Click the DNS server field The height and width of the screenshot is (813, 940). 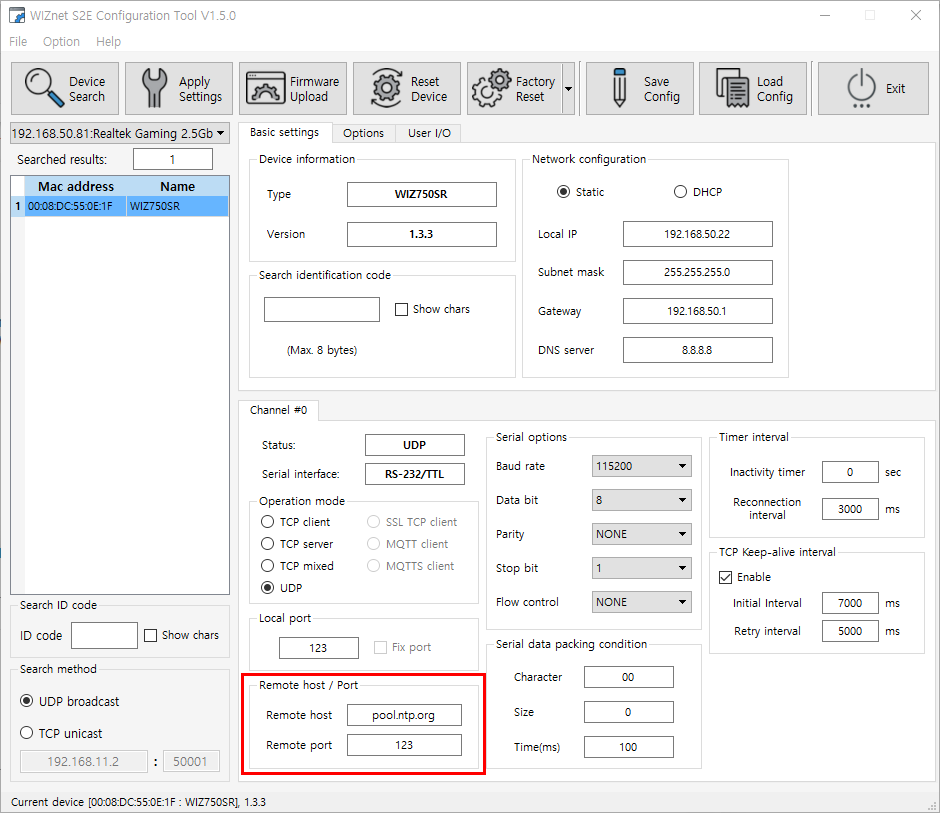(x=698, y=350)
